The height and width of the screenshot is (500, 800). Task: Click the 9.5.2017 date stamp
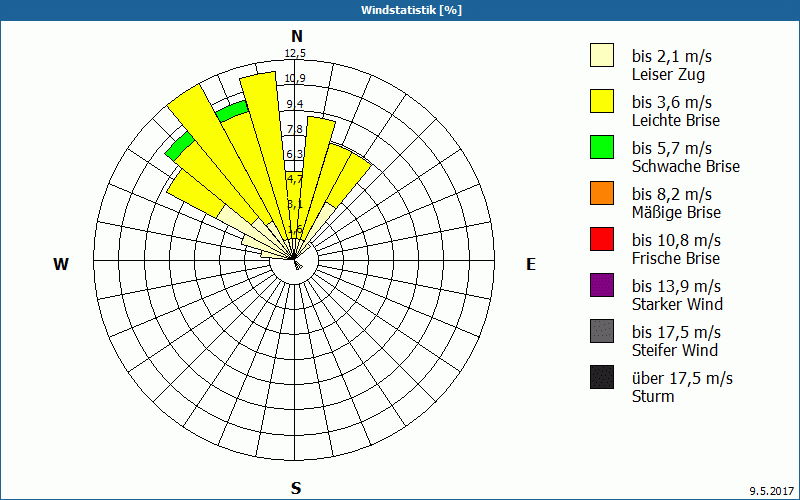pyautogui.click(x=772, y=491)
